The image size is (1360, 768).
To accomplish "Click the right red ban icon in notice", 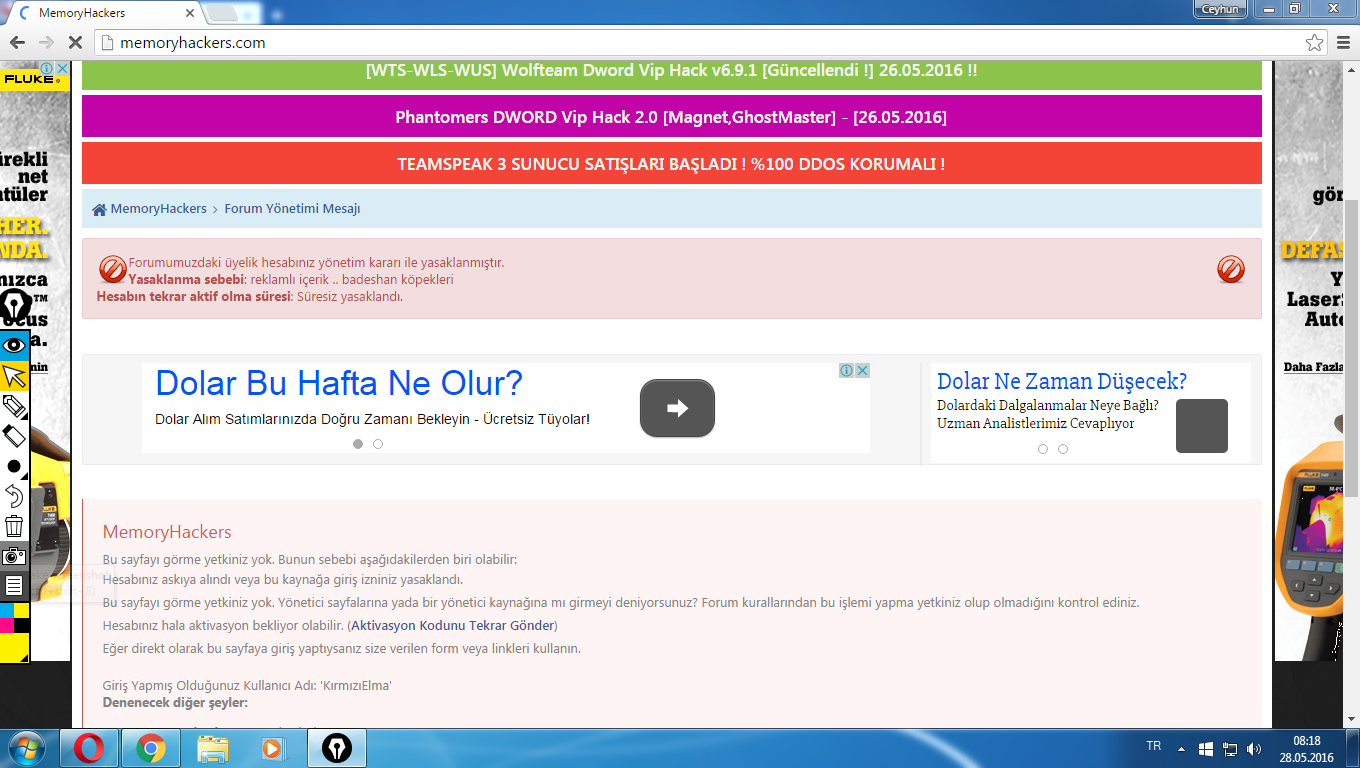I will click(1231, 269).
